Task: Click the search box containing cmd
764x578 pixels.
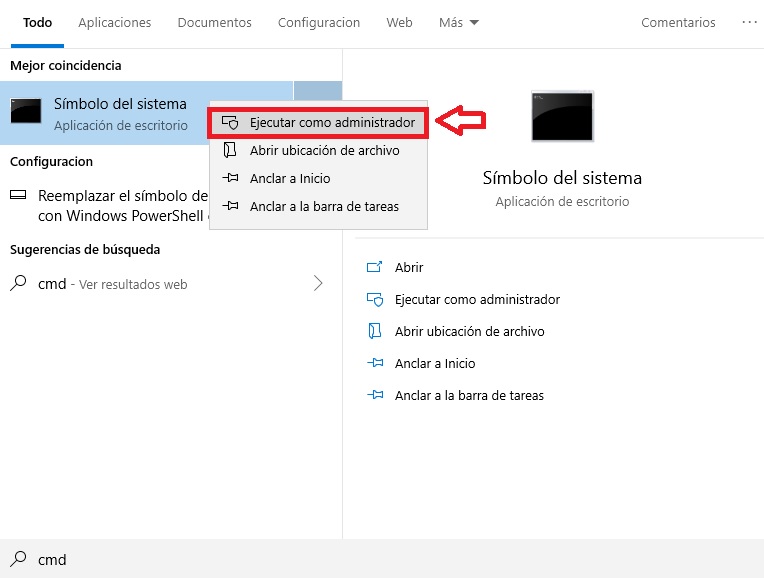Action: 382,559
